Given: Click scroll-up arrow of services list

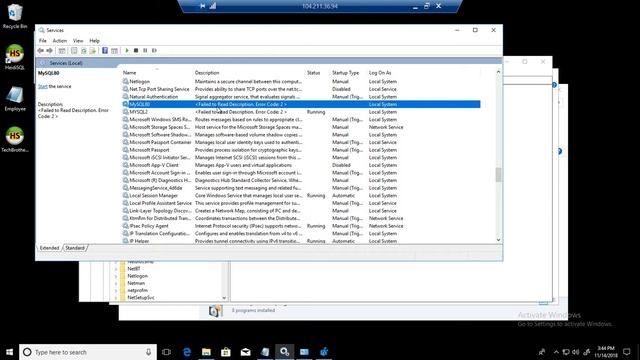Looking at the screenshot, I should [498, 72].
